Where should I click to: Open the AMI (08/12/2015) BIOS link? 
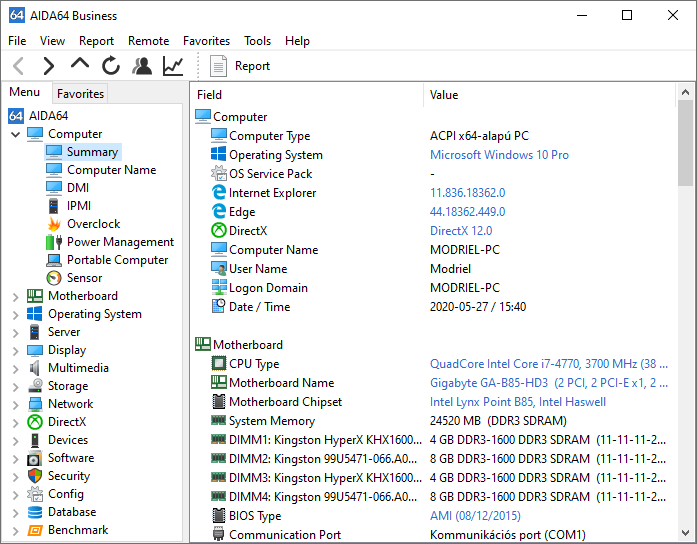point(475,516)
